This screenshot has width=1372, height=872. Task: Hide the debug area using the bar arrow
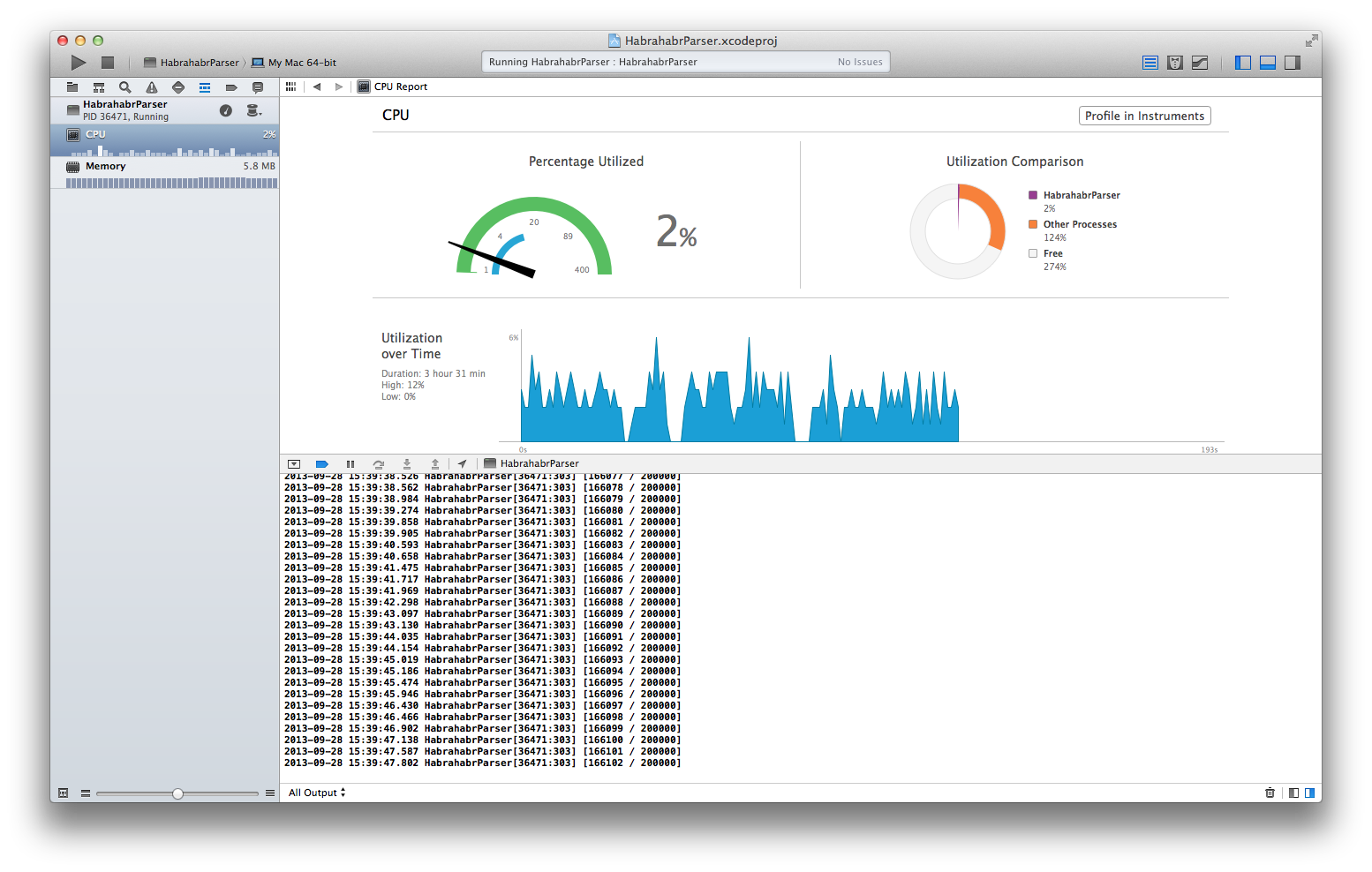(294, 464)
